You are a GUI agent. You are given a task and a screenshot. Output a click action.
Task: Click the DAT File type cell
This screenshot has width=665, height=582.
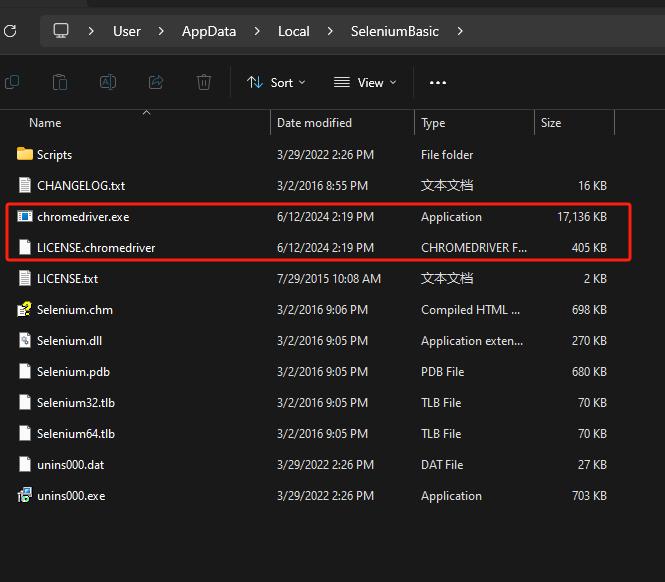[442, 464]
